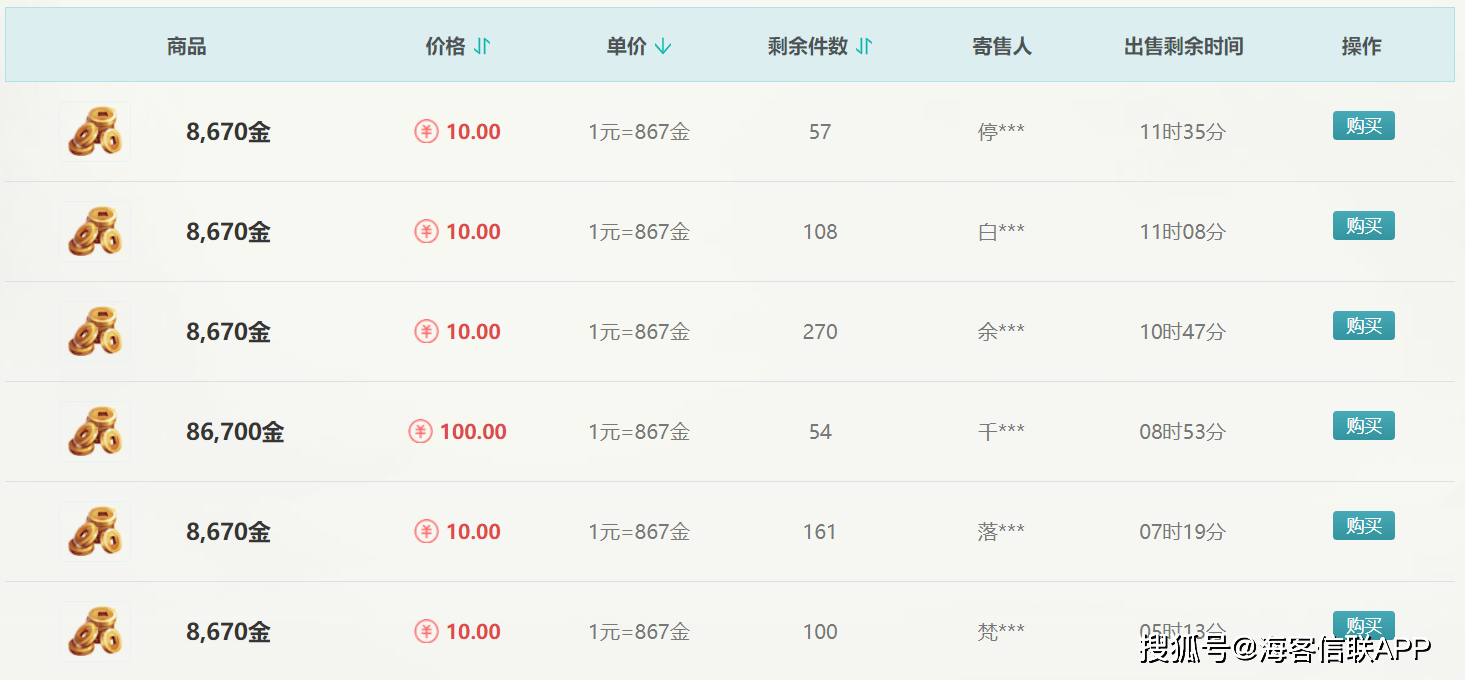The width and height of the screenshot is (1465, 680).
Task: Click the gold coin icon in the 停*** row
Action: 95,132
